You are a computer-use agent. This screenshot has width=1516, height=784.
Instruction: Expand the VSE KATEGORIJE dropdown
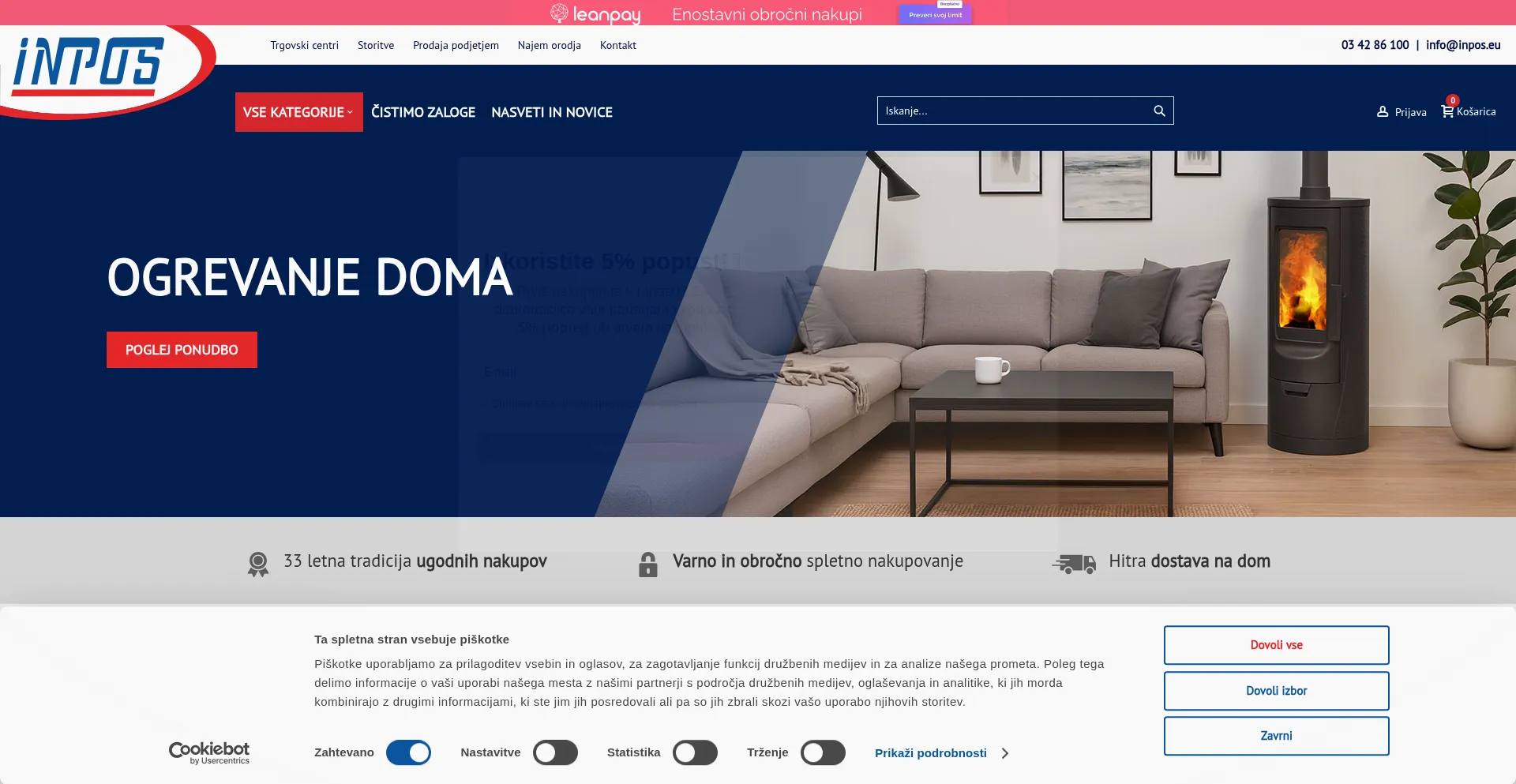pyautogui.click(x=298, y=112)
